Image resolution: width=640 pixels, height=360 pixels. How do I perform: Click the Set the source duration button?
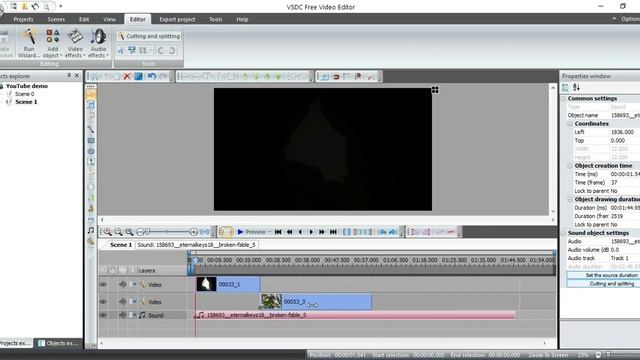(603, 275)
